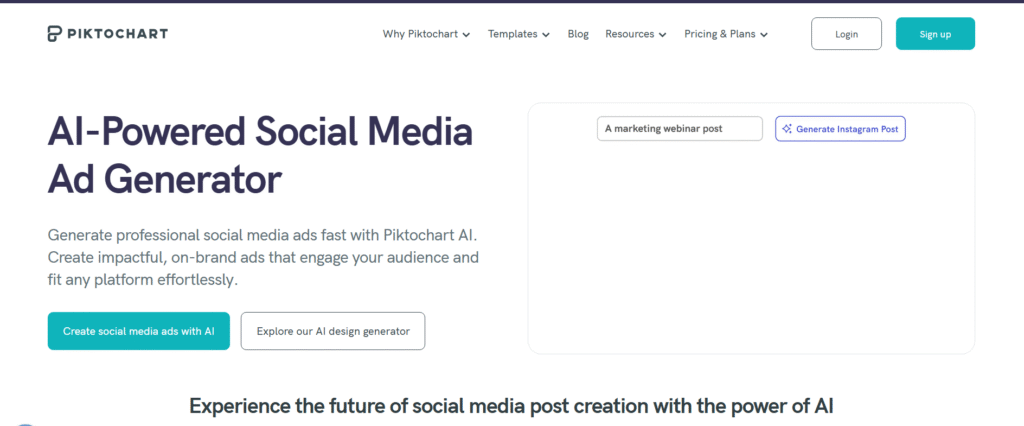Expand the chevron next to Templates
This screenshot has height=426, width=1024.
pos(546,35)
